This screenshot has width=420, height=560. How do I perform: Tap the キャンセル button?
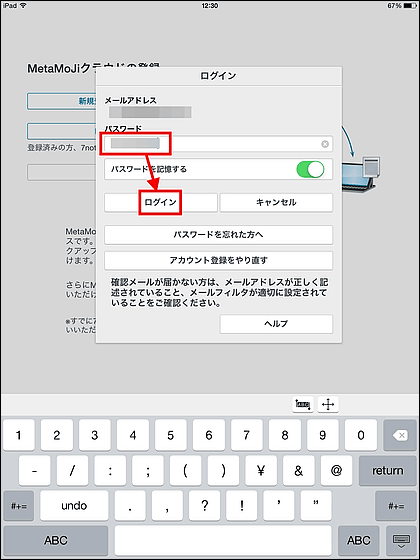tap(276, 202)
